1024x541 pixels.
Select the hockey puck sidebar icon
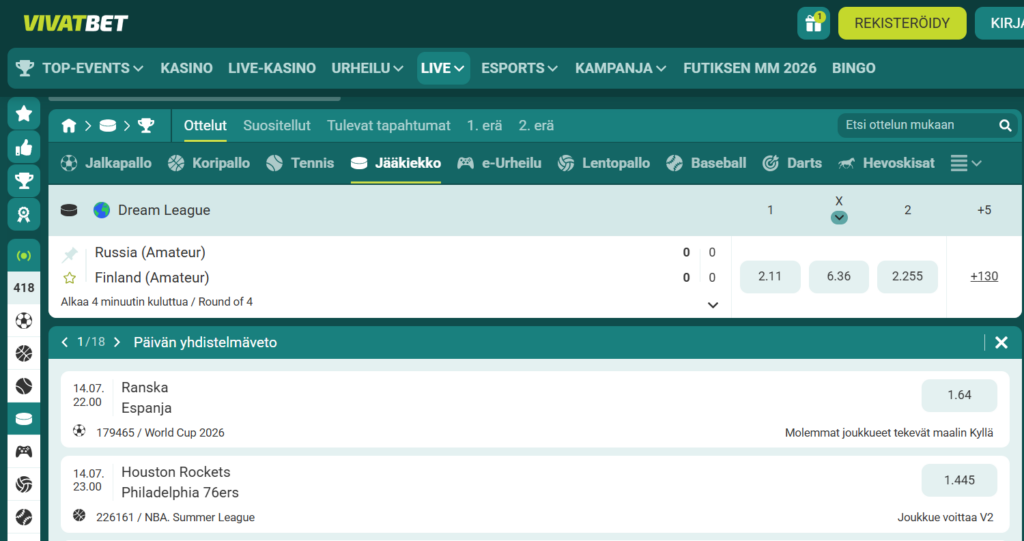coord(24,419)
